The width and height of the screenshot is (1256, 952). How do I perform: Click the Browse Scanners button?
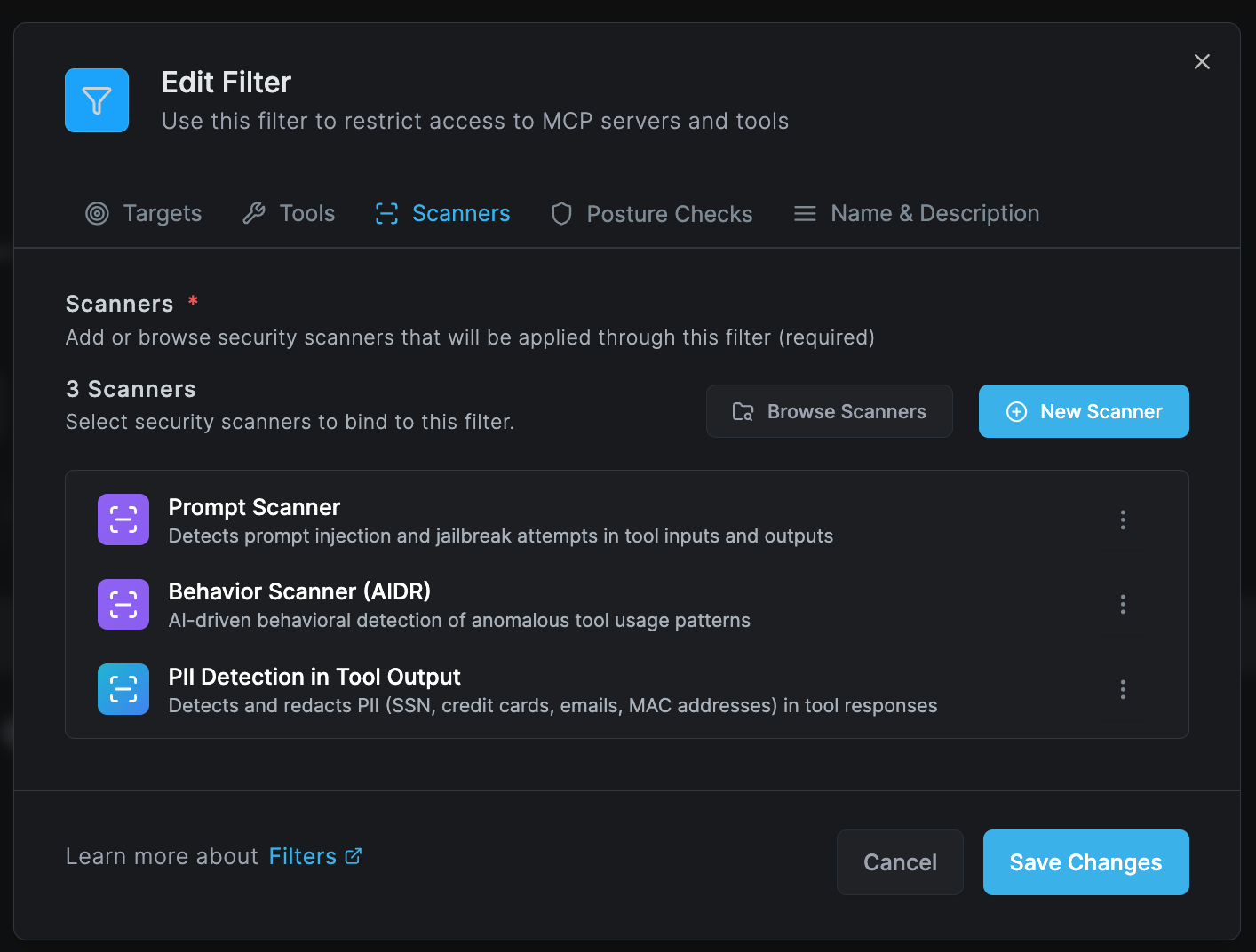click(828, 411)
